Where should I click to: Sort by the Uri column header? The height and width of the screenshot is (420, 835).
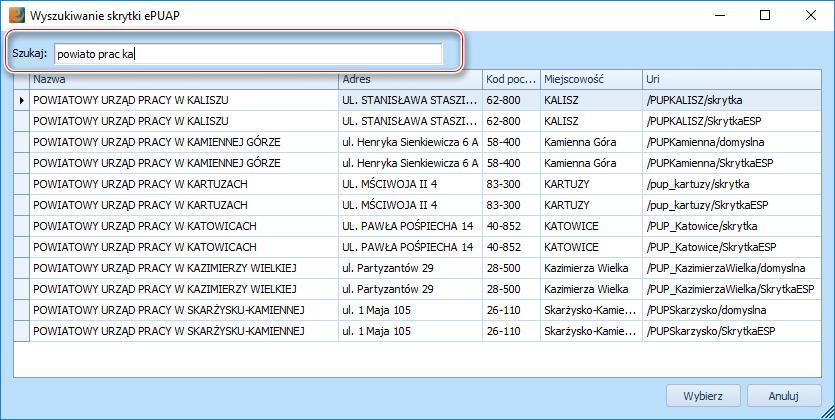tap(732, 79)
